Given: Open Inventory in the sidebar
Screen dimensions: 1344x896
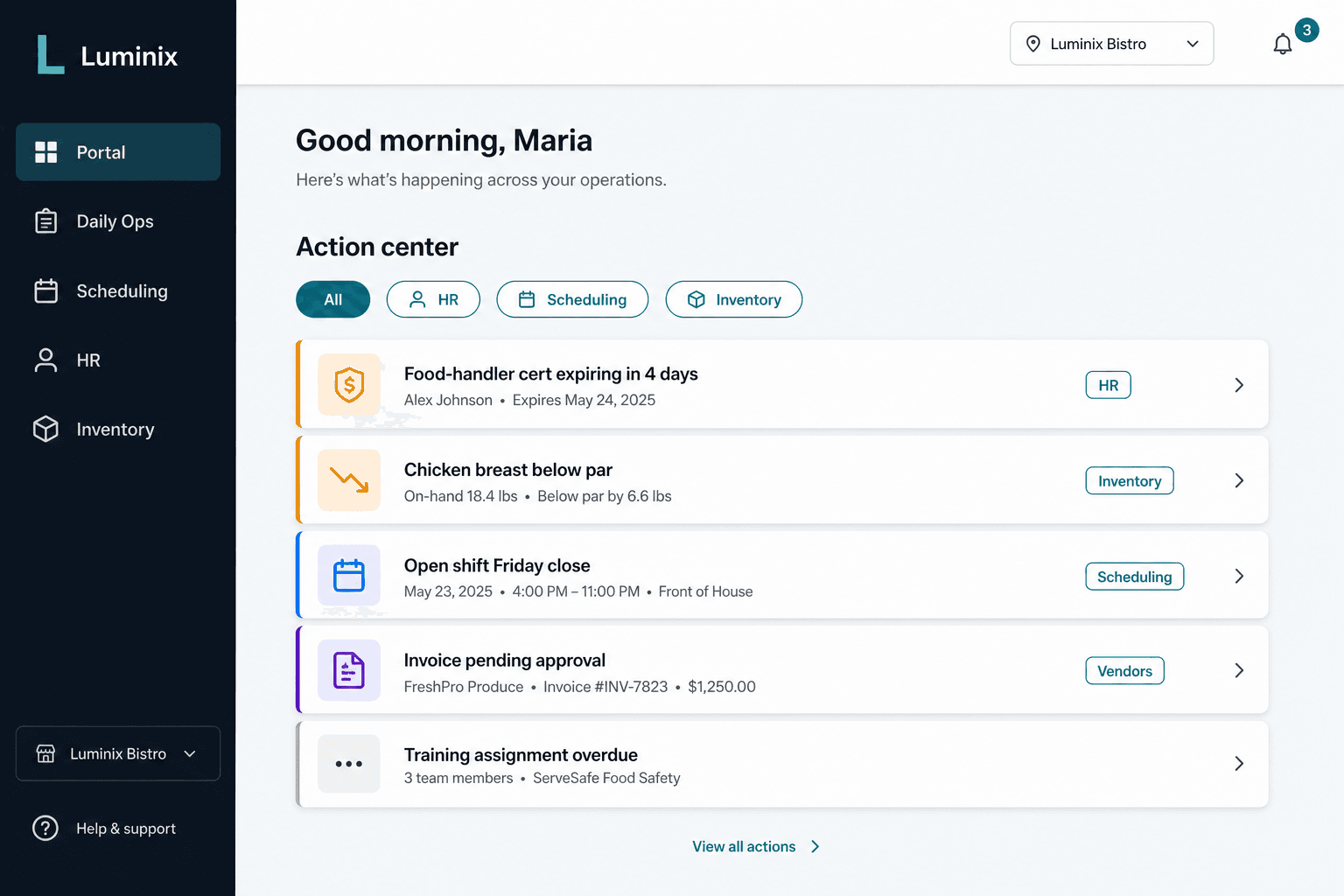Looking at the screenshot, I should 118,429.
